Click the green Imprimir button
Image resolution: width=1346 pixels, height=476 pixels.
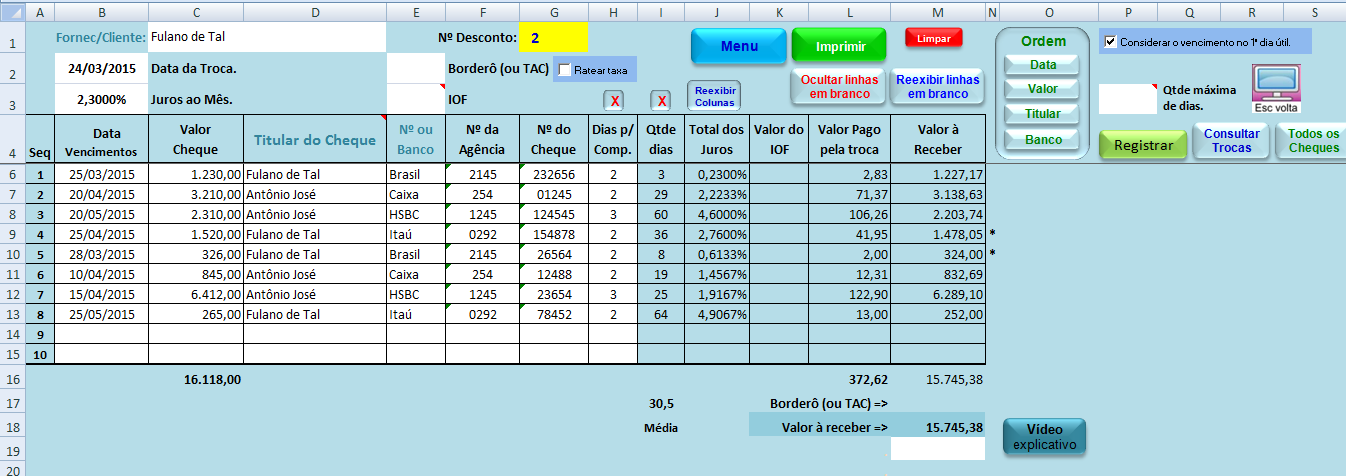pos(839,46)
